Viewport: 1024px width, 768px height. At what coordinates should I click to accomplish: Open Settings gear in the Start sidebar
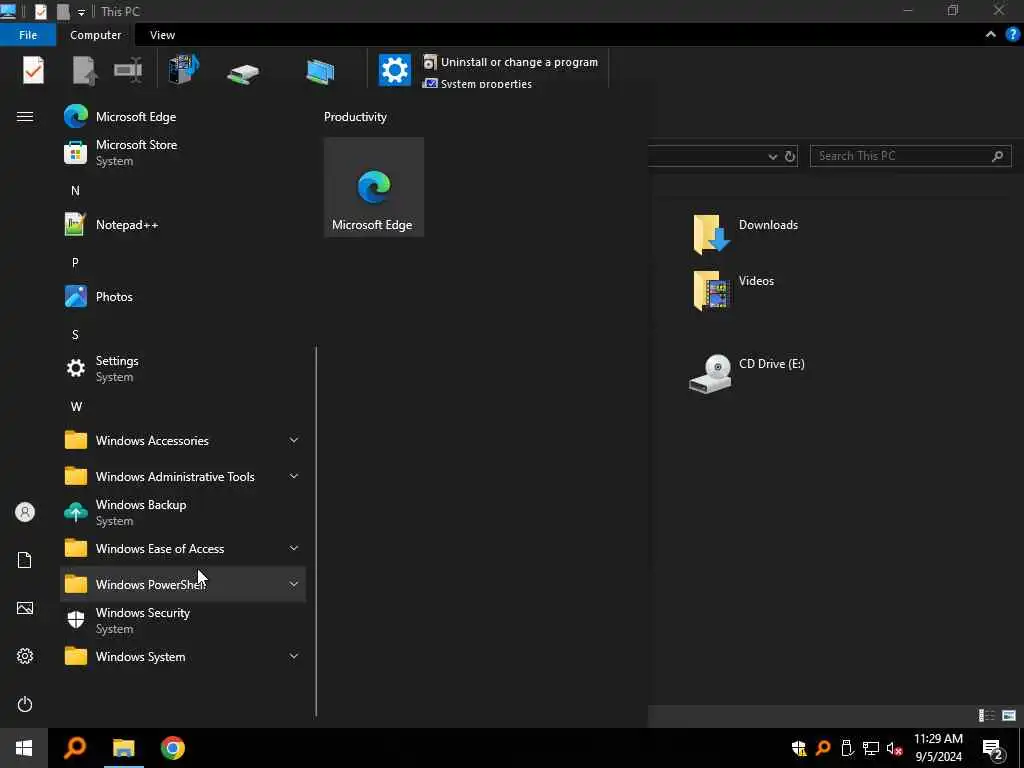pos(25,656)
